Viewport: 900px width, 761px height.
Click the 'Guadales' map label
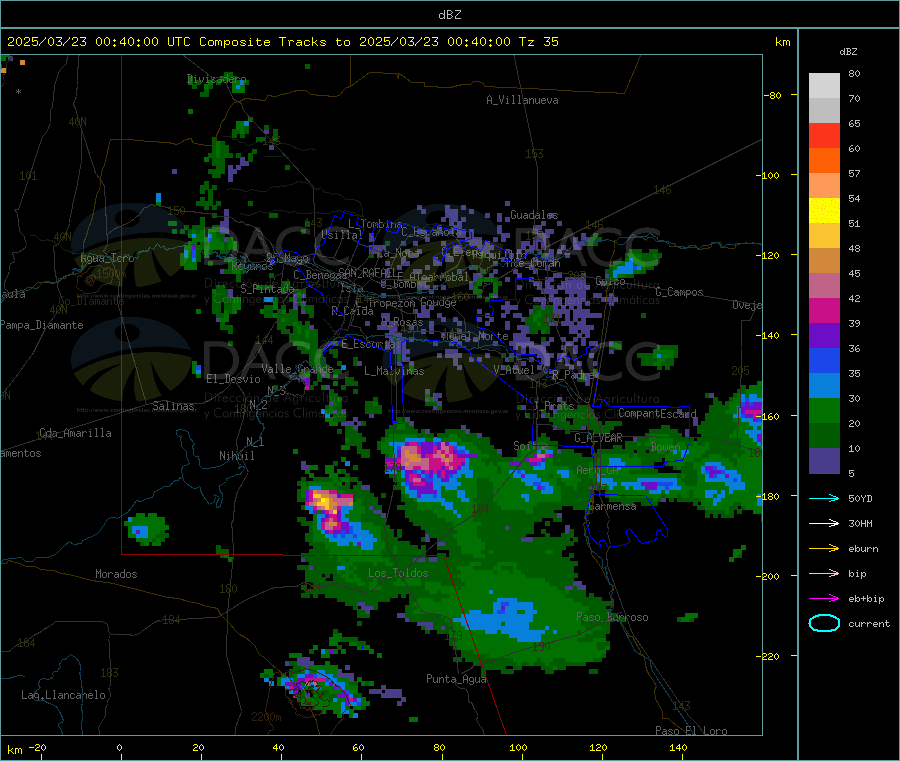(x=534, y=215)
